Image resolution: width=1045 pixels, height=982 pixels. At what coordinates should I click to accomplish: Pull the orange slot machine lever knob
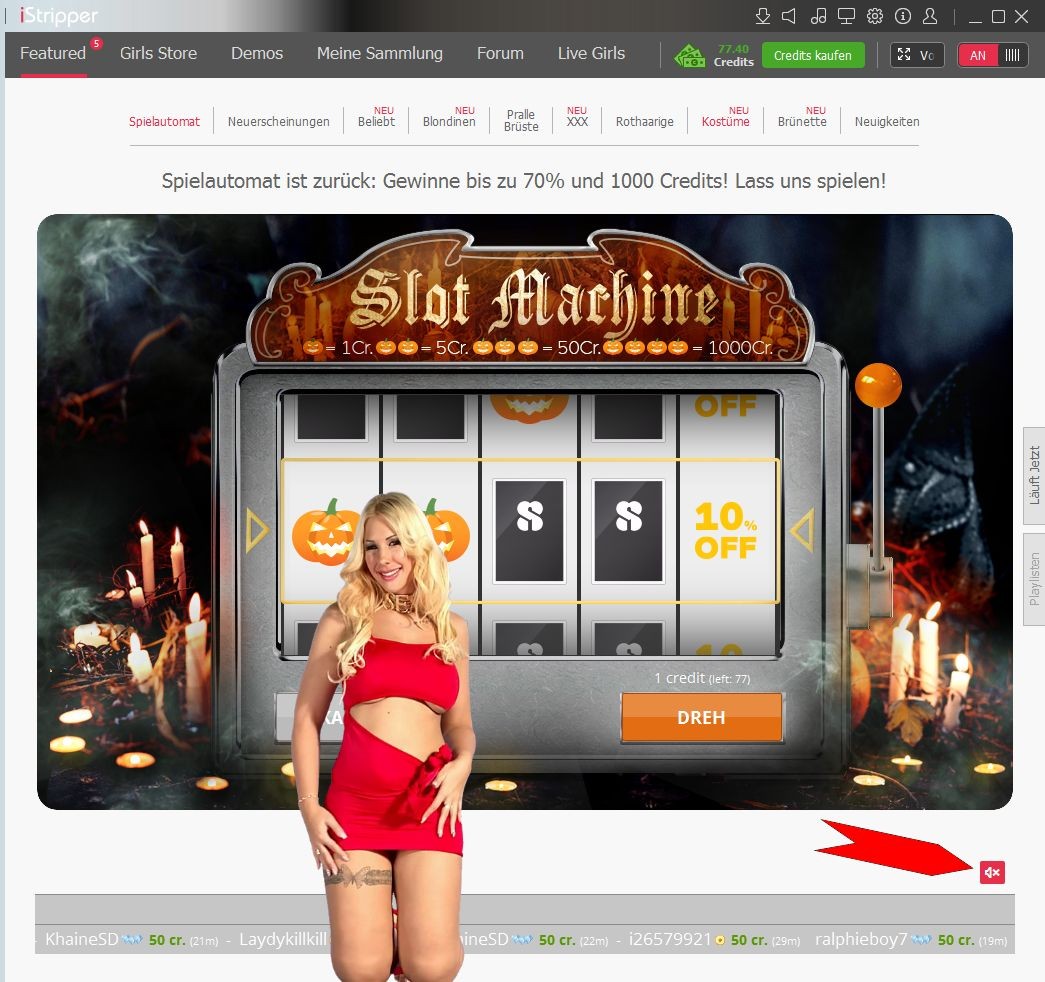click(878, 385)
